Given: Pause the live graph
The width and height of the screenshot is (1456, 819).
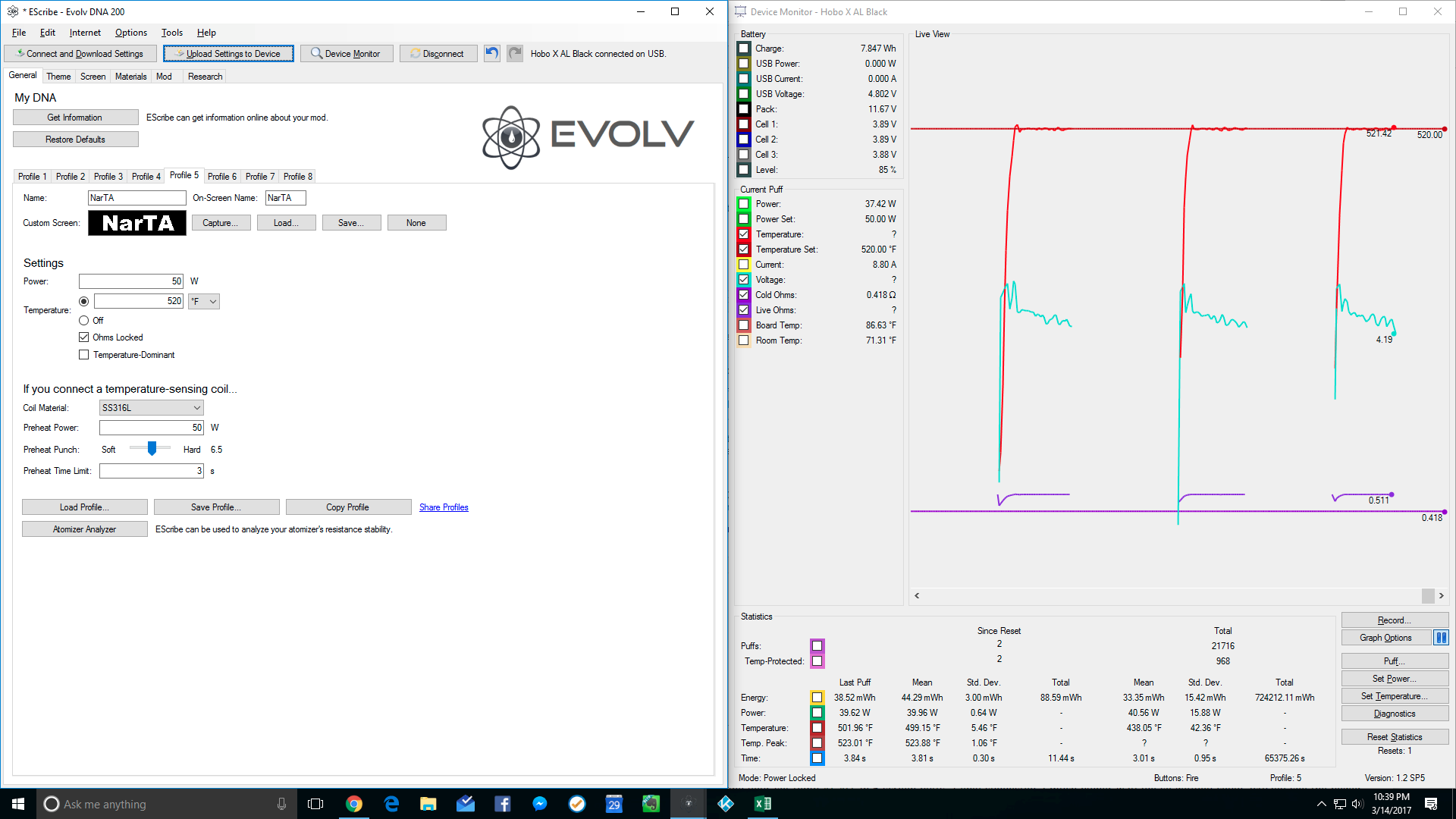Looking at the screenshot, I should [1441, 638].
